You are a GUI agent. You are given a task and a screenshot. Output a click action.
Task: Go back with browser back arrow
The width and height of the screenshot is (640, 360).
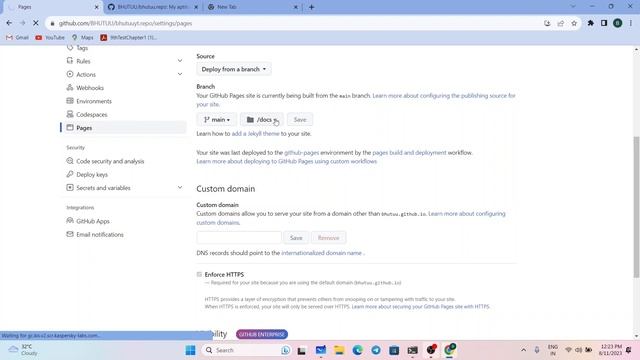(9, 23)
